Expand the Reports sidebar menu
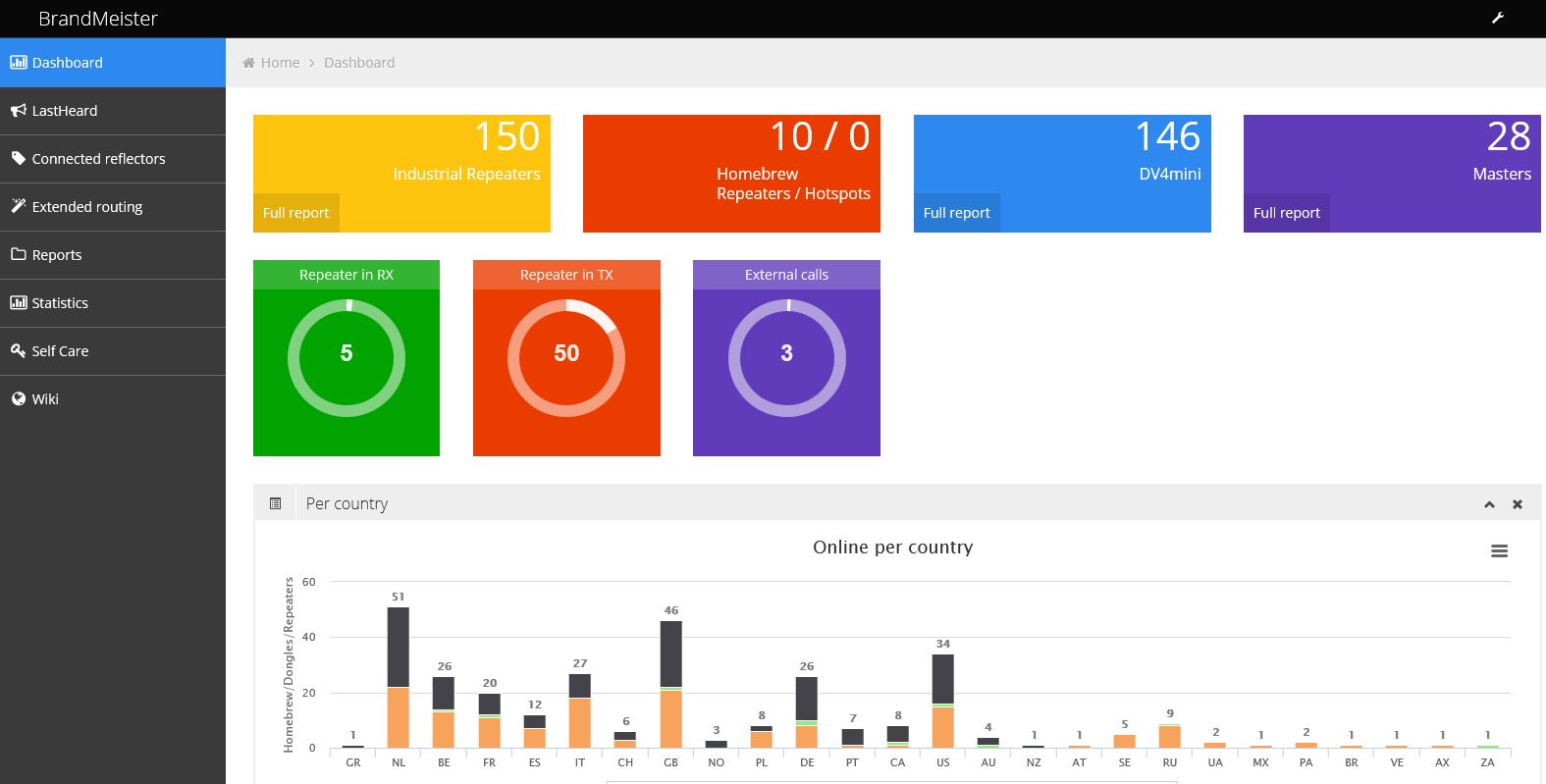This screenshot has height=784, width=1546. (113, 255)
